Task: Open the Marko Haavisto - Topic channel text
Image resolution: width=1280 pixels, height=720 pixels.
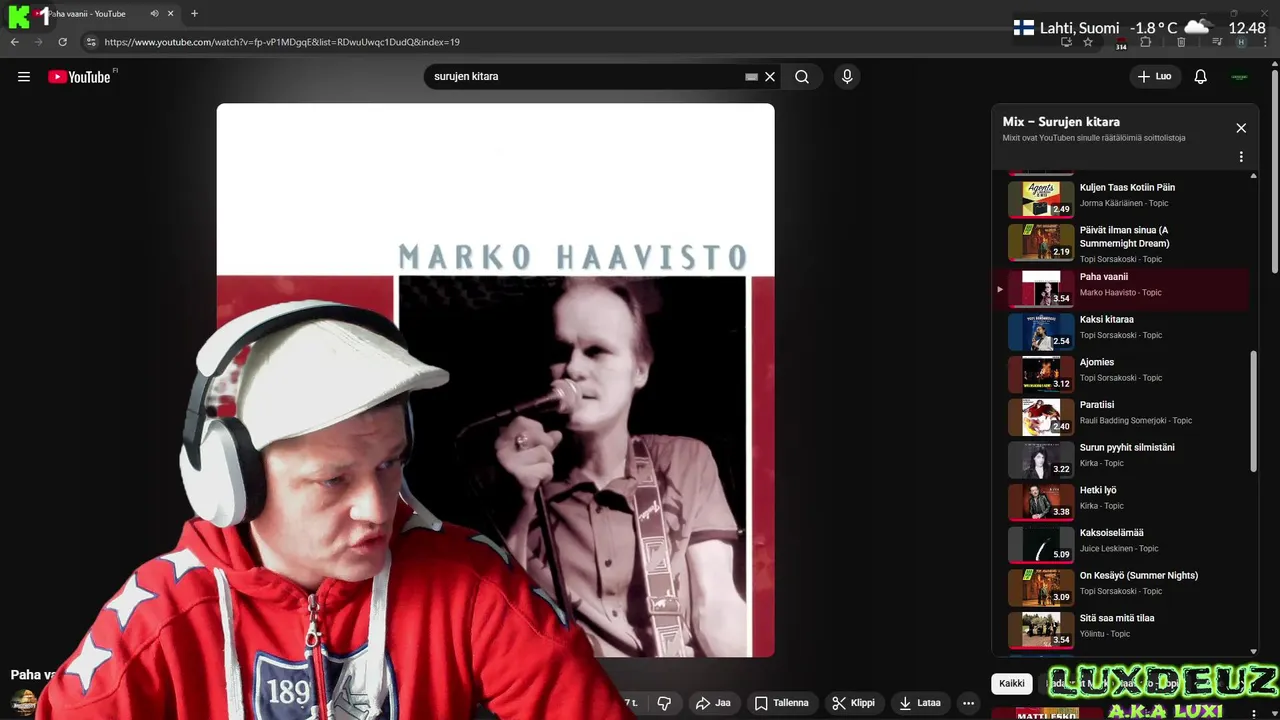Action: 1120,293
